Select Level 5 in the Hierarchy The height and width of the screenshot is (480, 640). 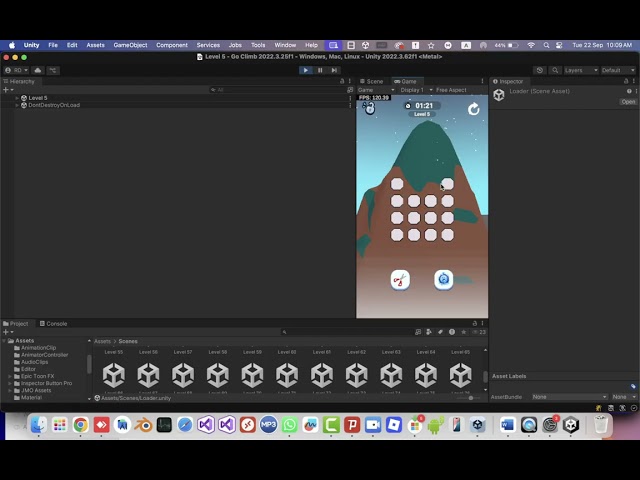[38, 98]
